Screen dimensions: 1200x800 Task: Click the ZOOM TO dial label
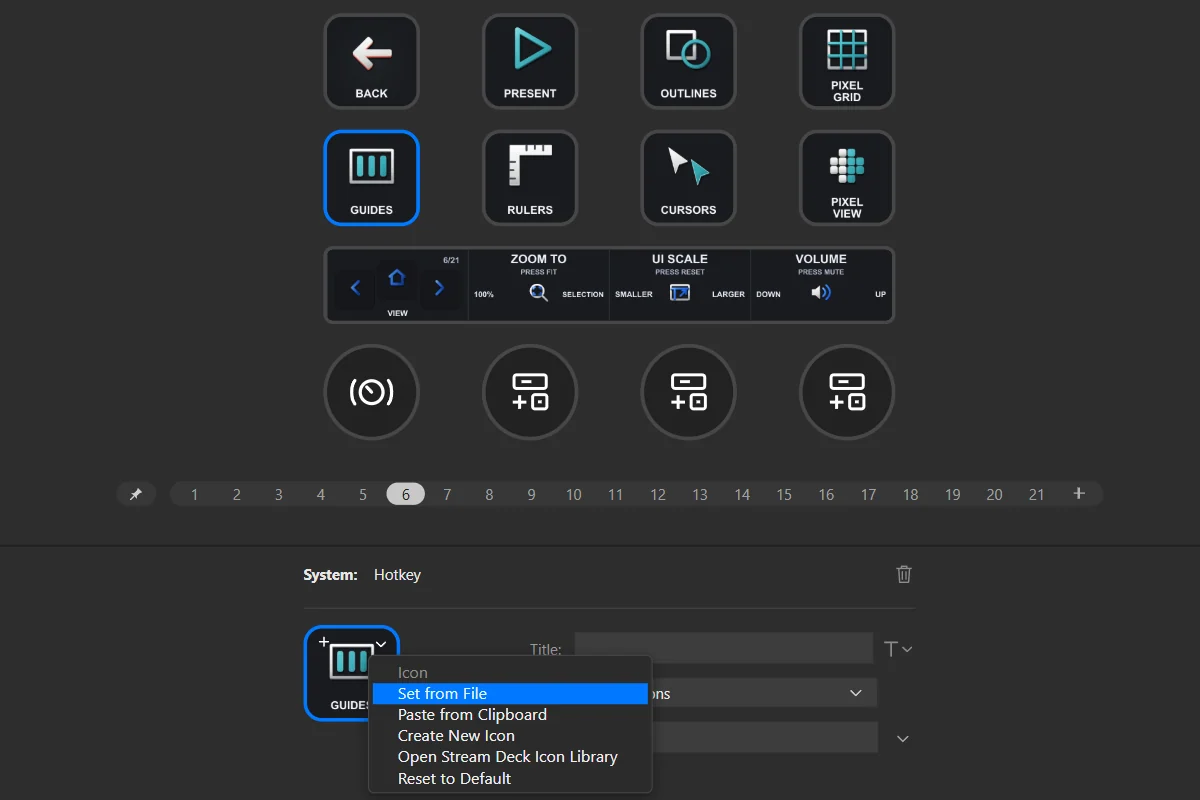[538, 259]
